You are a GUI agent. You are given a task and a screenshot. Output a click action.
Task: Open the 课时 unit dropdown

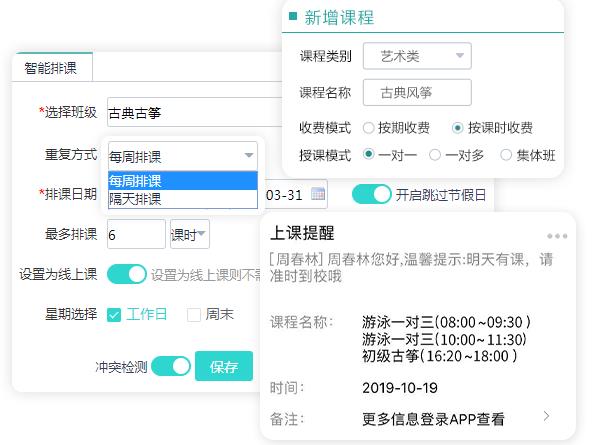coord(189,234)
